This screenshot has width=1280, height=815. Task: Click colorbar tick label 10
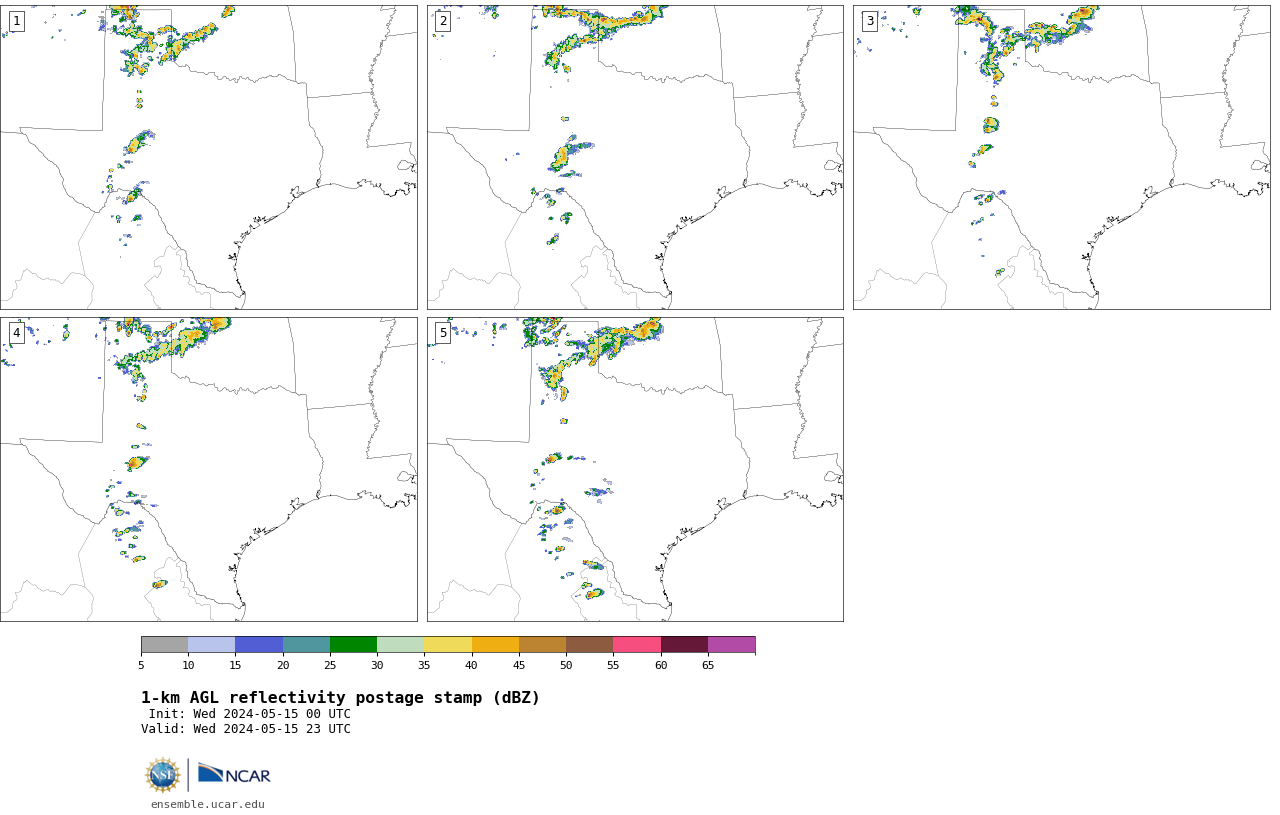pyautogui.click(x=188, y=665)
